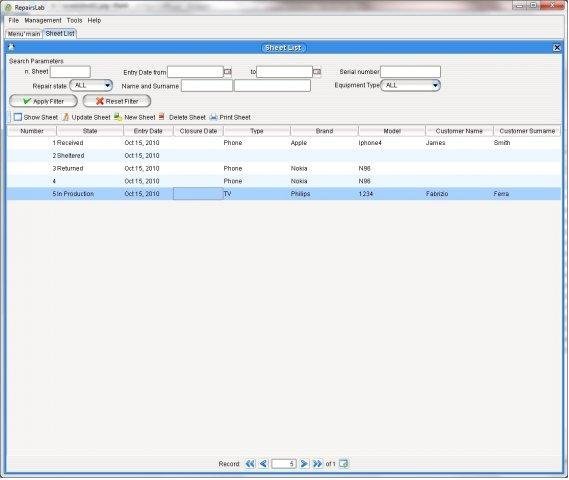Viewport: 569px width, 480px height.
Task: Go to next record page
Action: [304, 463]
